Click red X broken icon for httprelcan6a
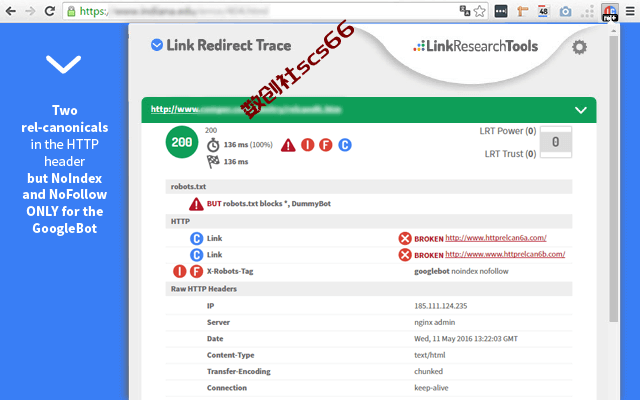 pyautogui.click(x=404, y=238)
